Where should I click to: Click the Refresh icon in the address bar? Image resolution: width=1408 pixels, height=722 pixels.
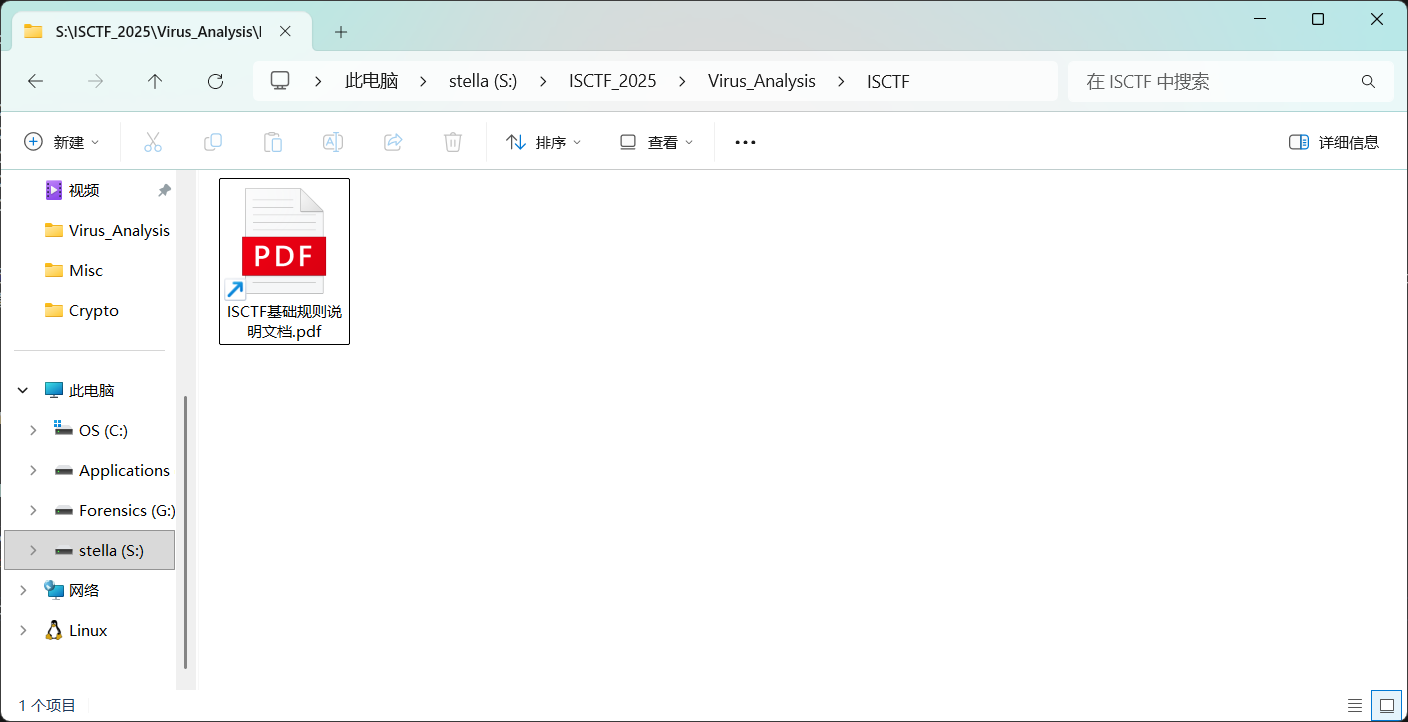coord(214,81)
